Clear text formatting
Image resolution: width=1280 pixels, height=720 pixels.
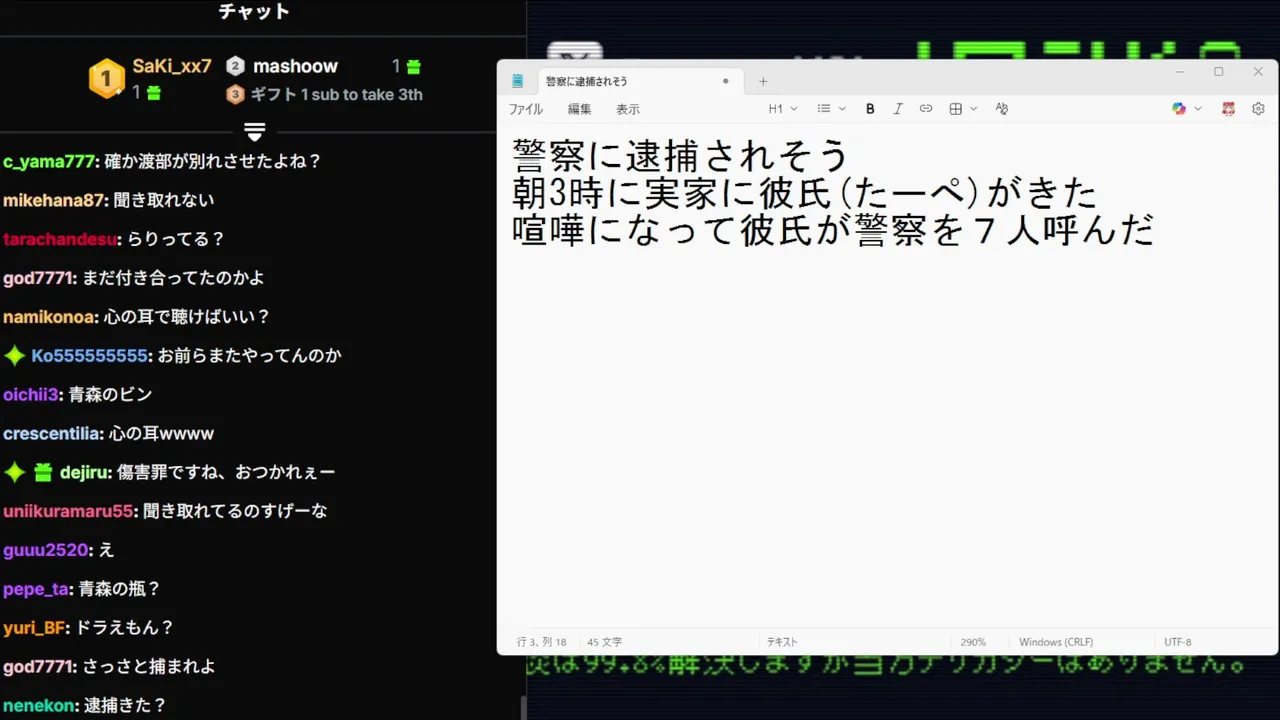(1002, 109)
